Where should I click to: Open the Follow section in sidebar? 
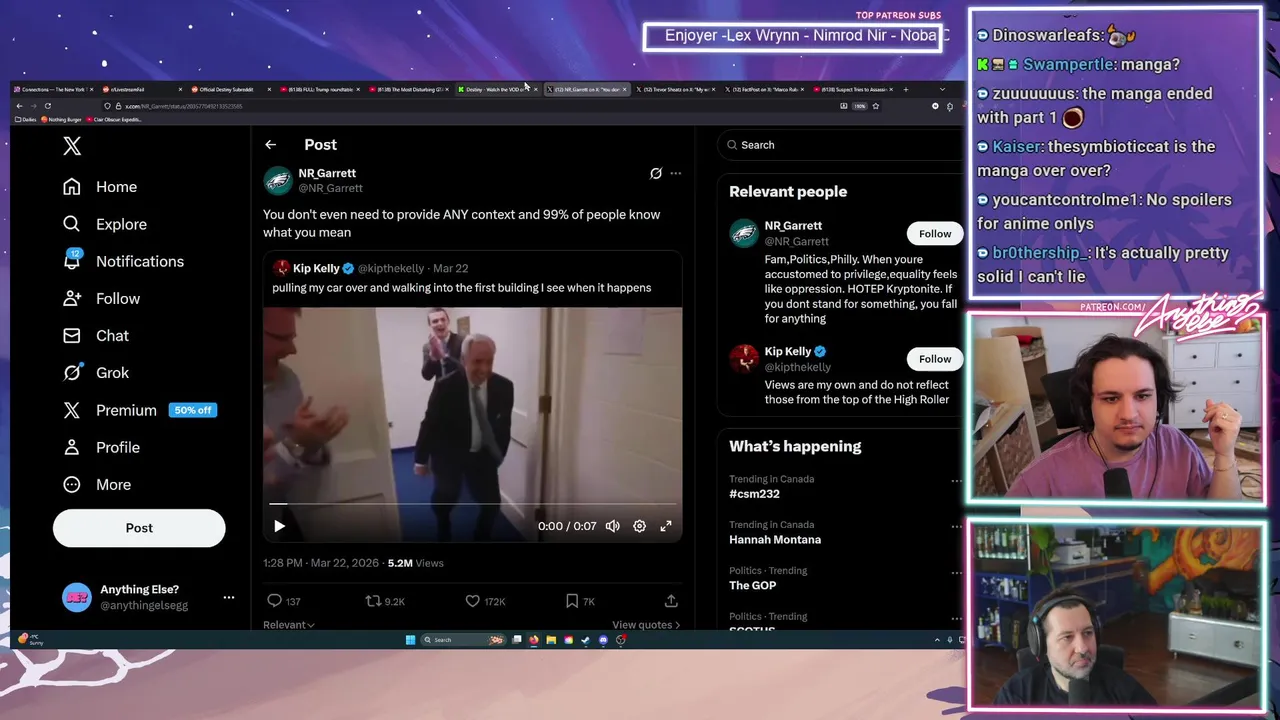101,298
